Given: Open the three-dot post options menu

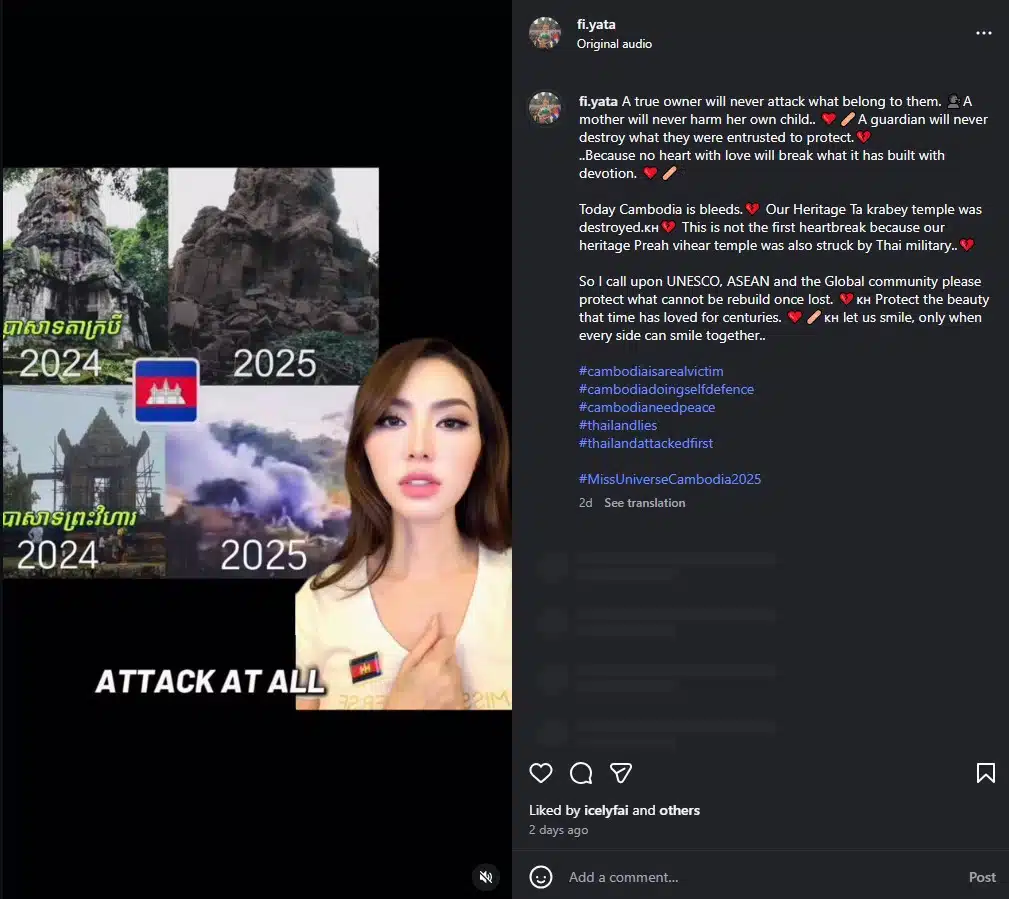Looking at the screenshot, I should (984, 32).
